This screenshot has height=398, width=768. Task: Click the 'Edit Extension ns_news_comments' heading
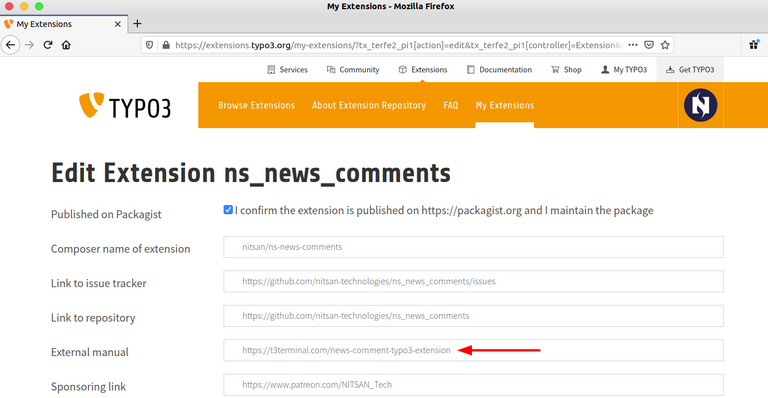(x=251, y=173)
